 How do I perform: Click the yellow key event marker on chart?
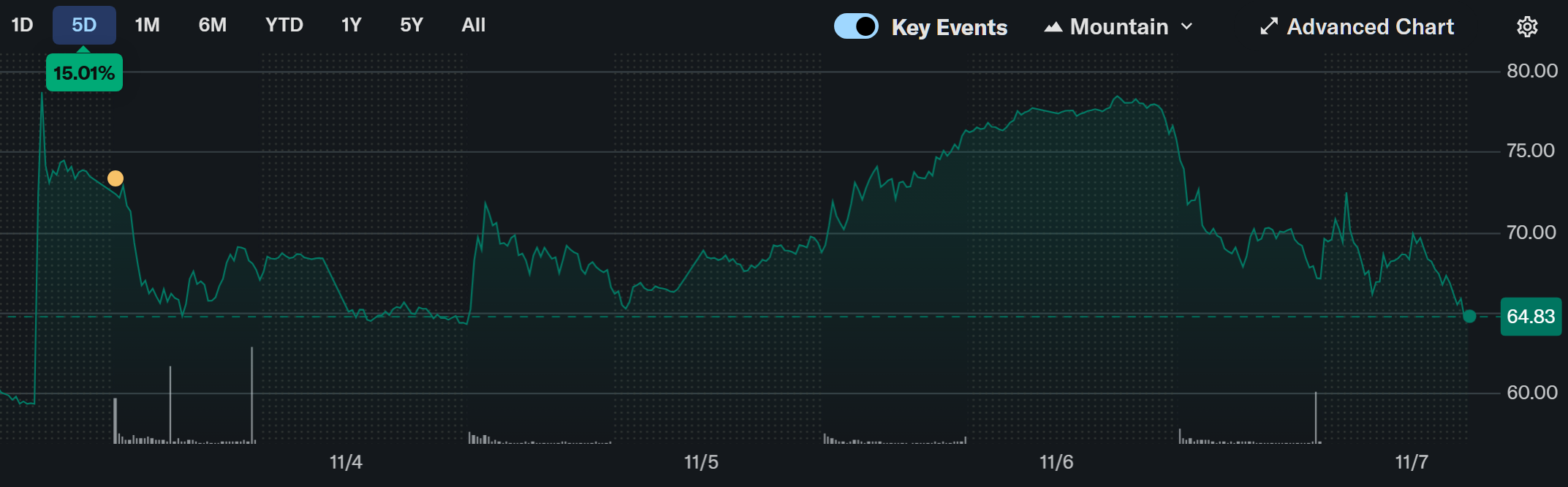pyautogui.click(x=115, y=178)
